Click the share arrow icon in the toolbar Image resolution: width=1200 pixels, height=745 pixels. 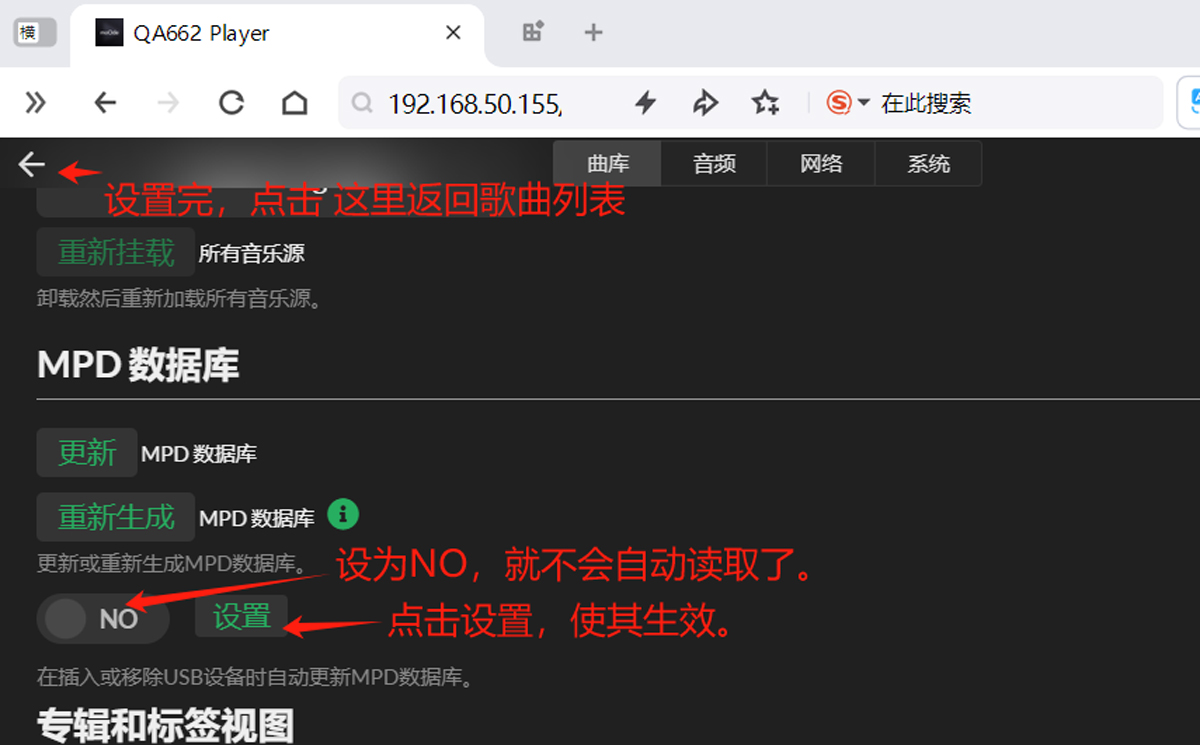[x=705, y=102]
